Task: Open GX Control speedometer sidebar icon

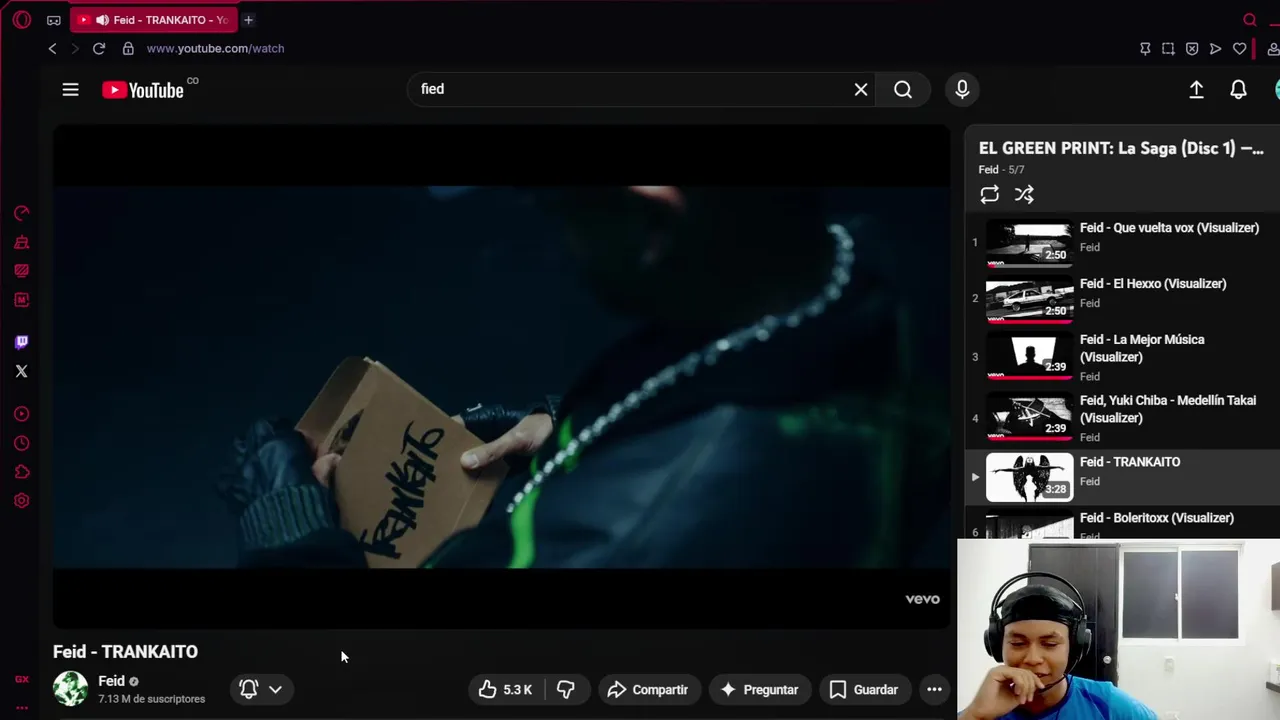Action: pyautogui.click(x=21, y=213)
